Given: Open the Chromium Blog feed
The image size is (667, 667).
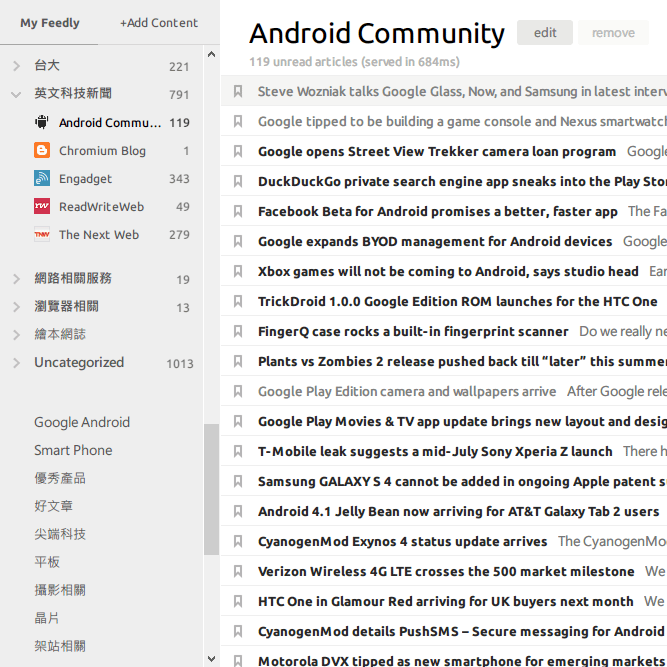Looking at the screenshot, I should (102, 151).
